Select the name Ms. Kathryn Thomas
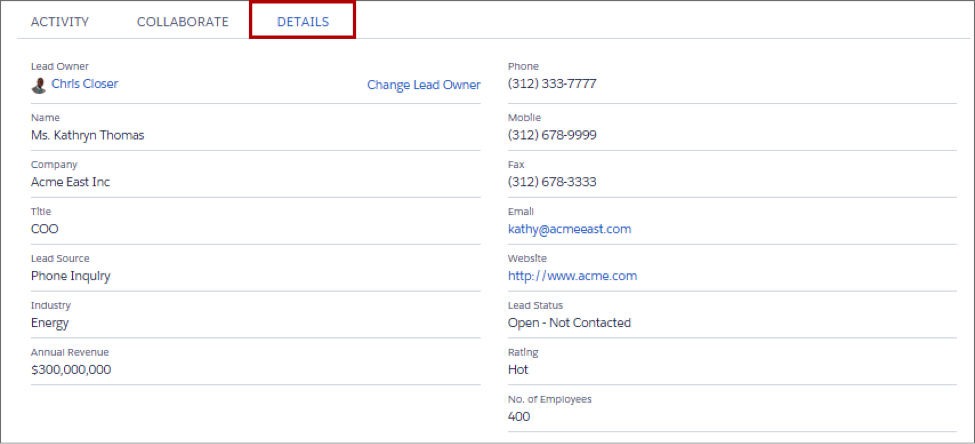Image resolution: width=975 pixels, height=444 pixels. (88, 135)
